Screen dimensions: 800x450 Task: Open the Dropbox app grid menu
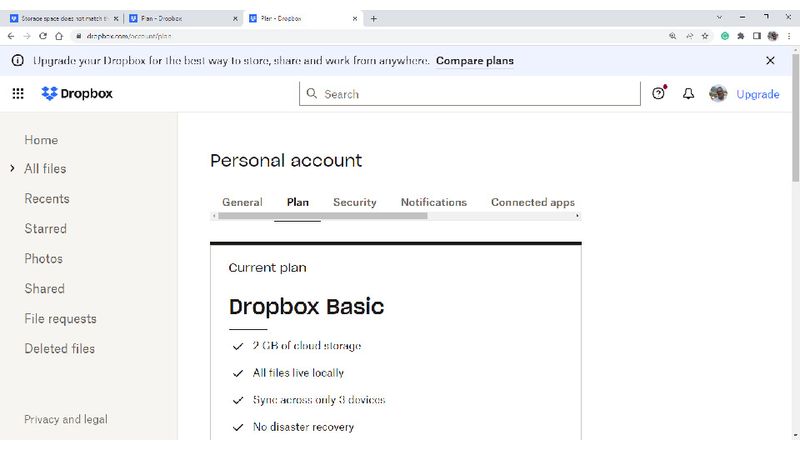[x=18, y=93]
